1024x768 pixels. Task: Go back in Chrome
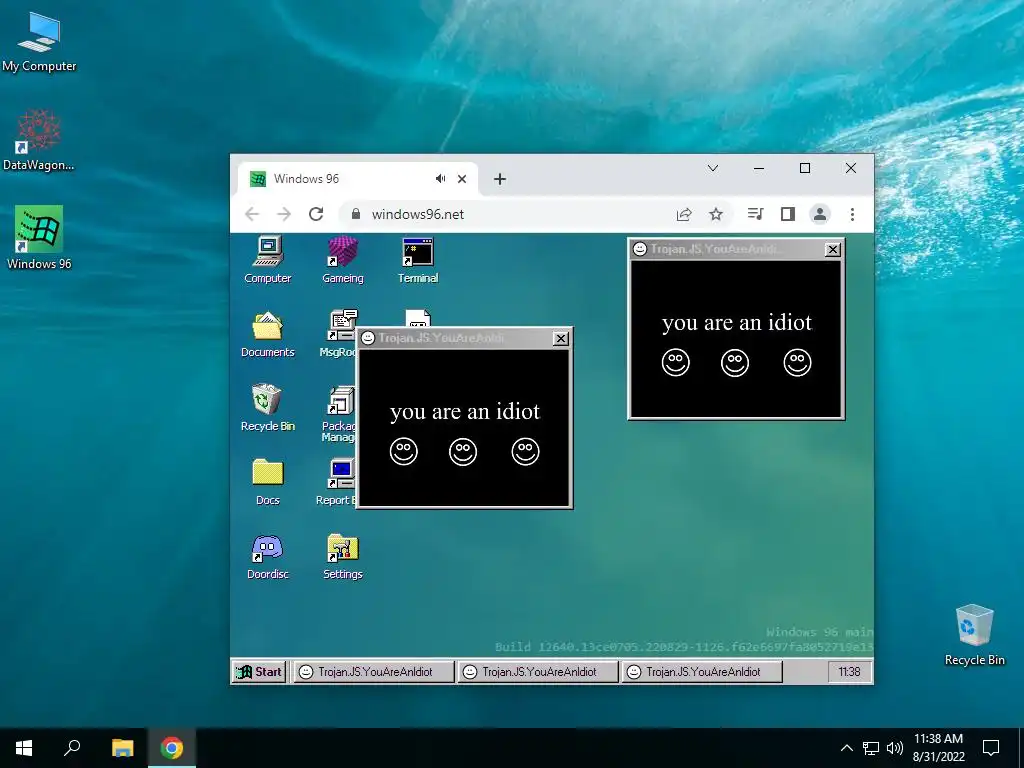(x=252, y=214)
